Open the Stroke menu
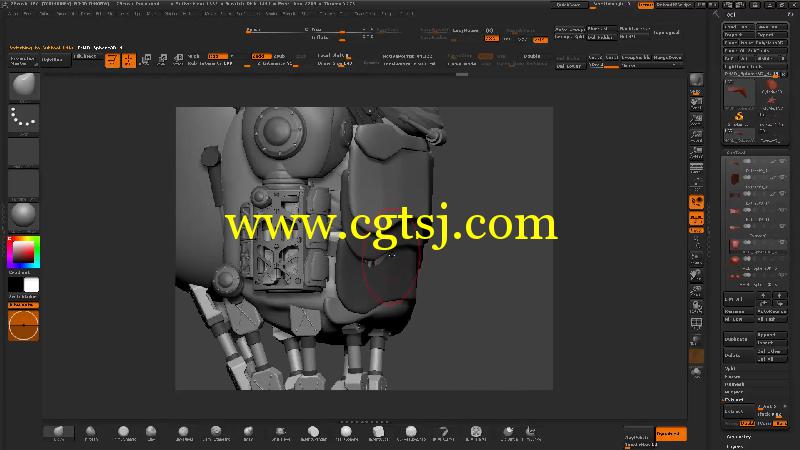This screenshot has height=450, width=800. (307, 13)
